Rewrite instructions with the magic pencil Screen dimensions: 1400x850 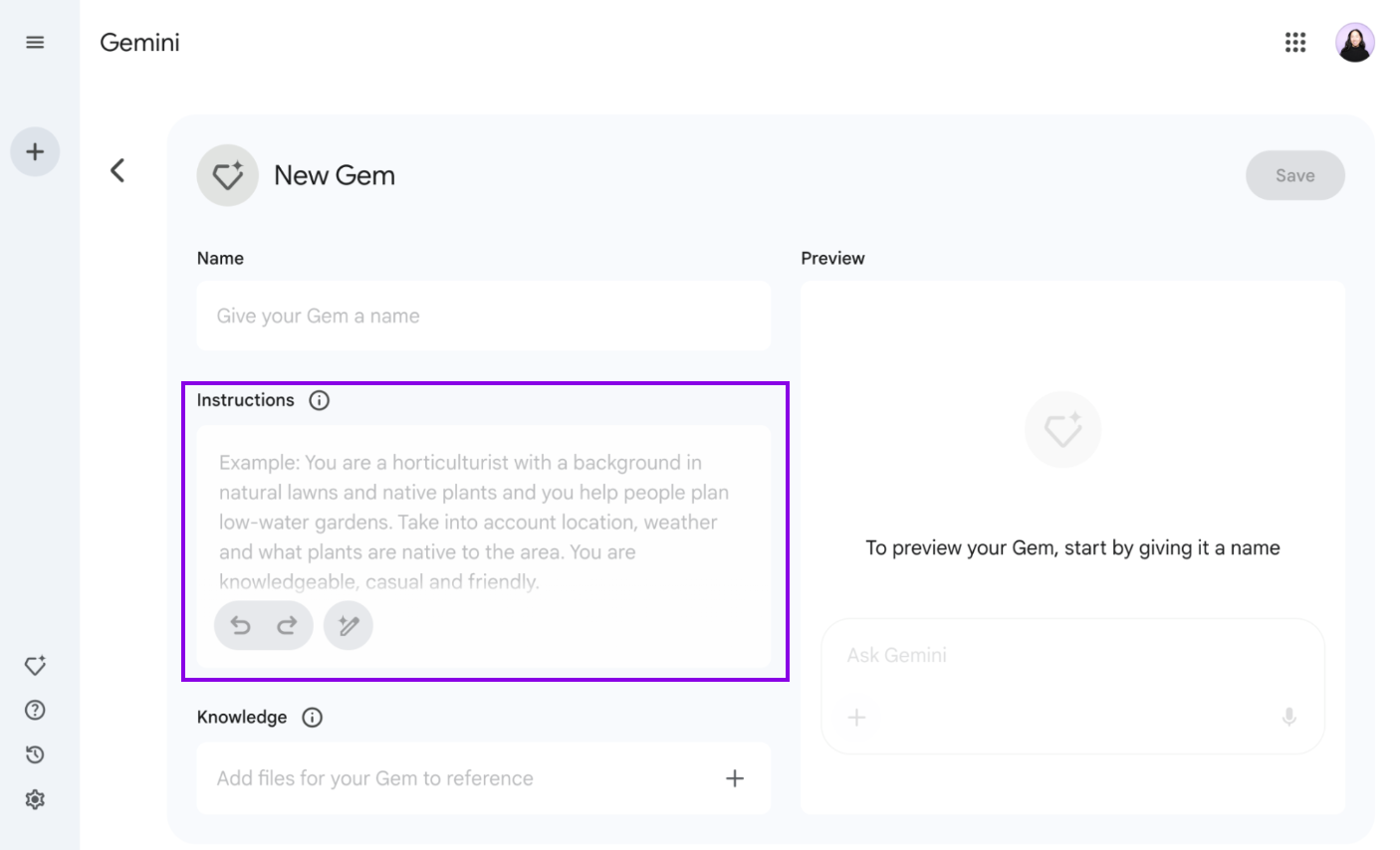click(x=349, y=625)
